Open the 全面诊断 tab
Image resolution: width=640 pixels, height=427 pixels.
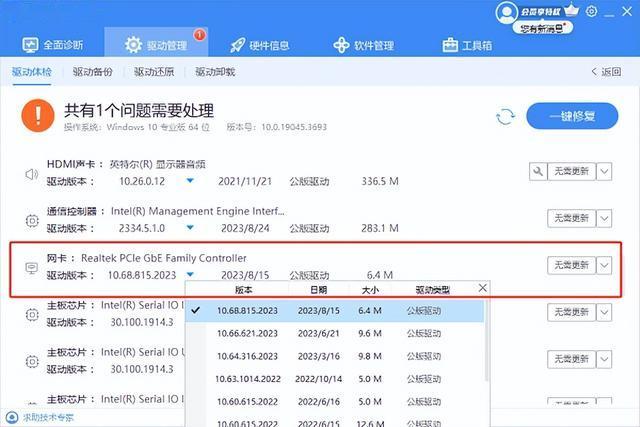coord(53,45)
